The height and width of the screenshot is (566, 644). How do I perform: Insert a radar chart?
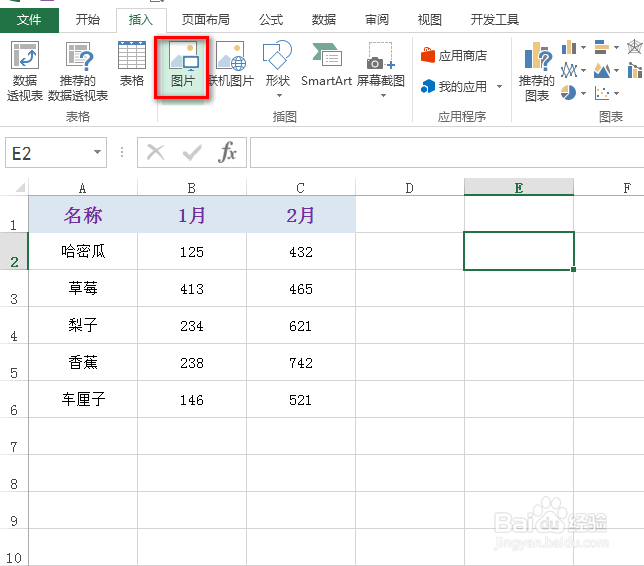point(635,47)
